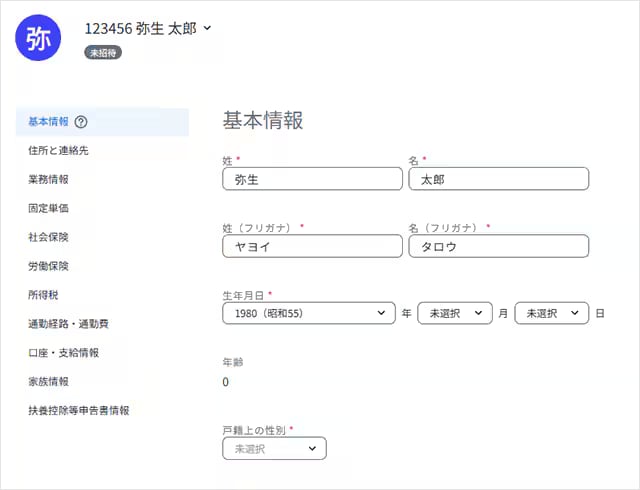This screenshot has width=640, height=490.
Task: Click the 名 field containing 太郎
Action: (498, 179)
